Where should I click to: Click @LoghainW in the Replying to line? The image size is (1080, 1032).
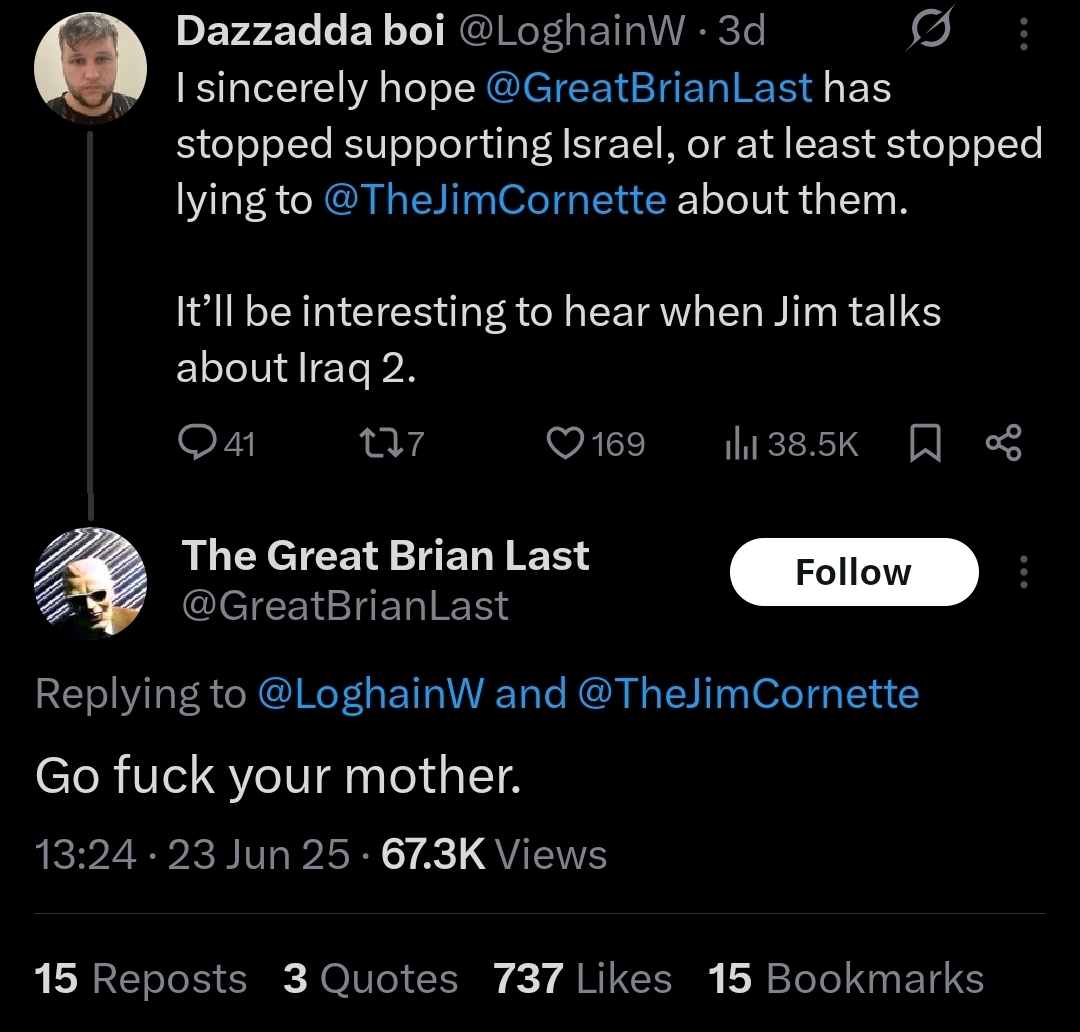pos(371,694)
